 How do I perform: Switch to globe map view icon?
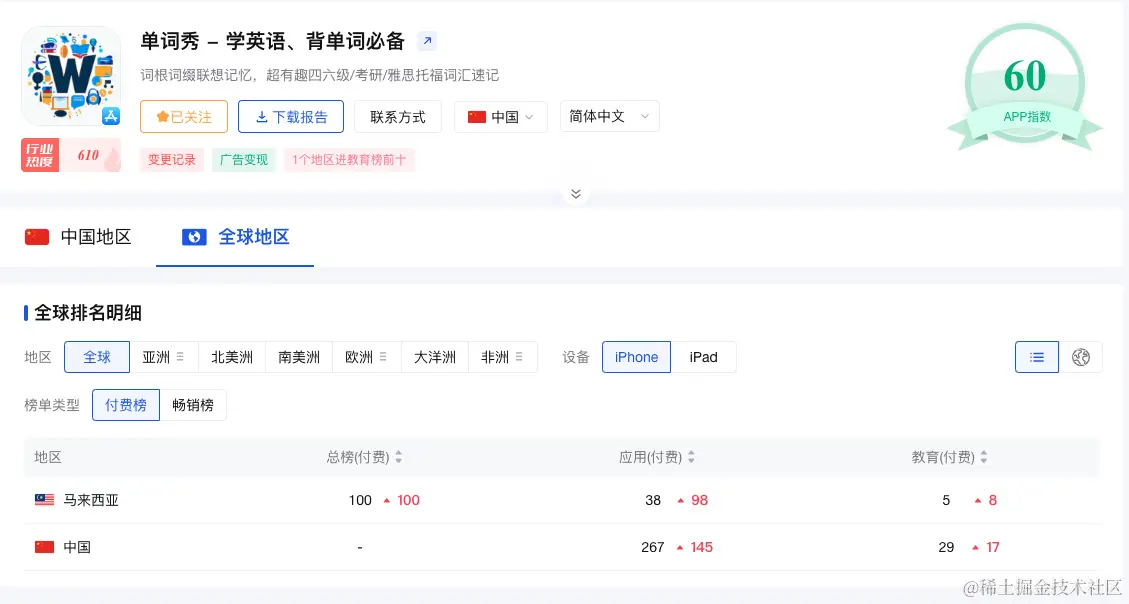coord(1081,357)
